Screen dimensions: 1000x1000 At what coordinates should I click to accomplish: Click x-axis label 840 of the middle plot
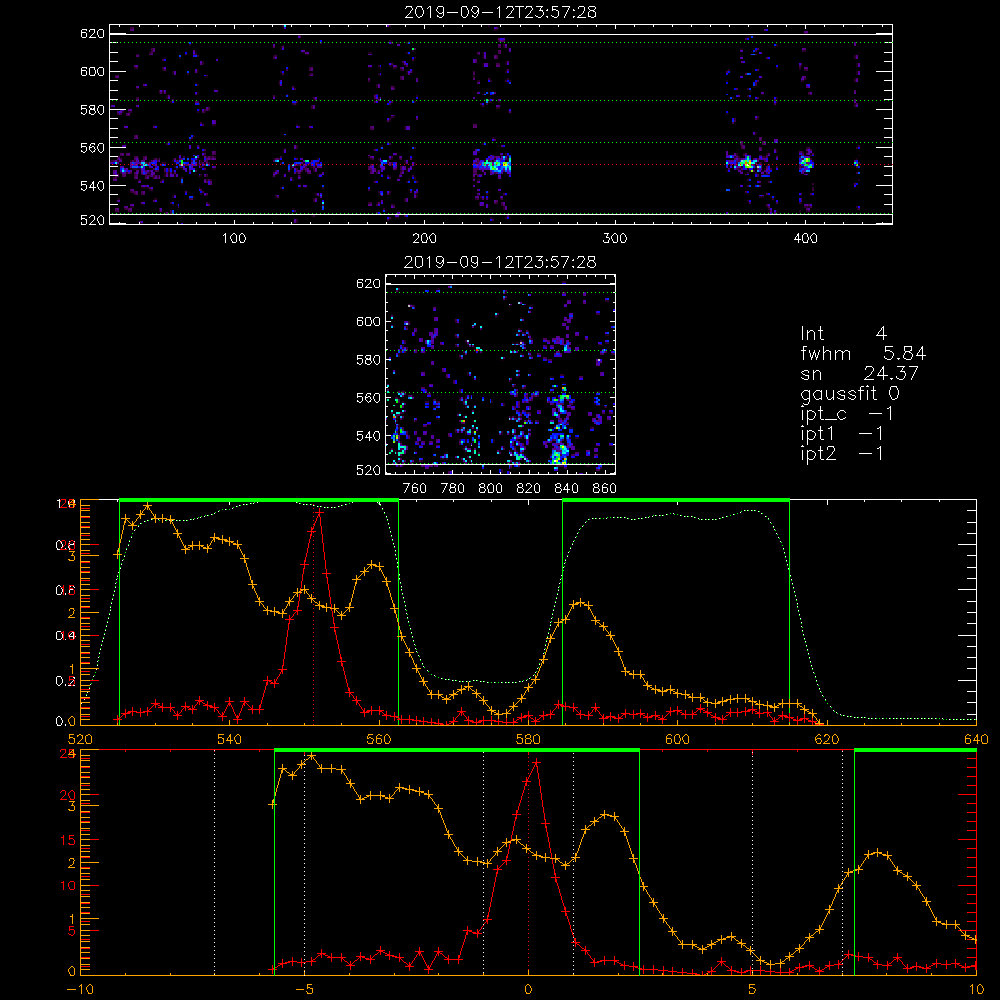point(566,489)
